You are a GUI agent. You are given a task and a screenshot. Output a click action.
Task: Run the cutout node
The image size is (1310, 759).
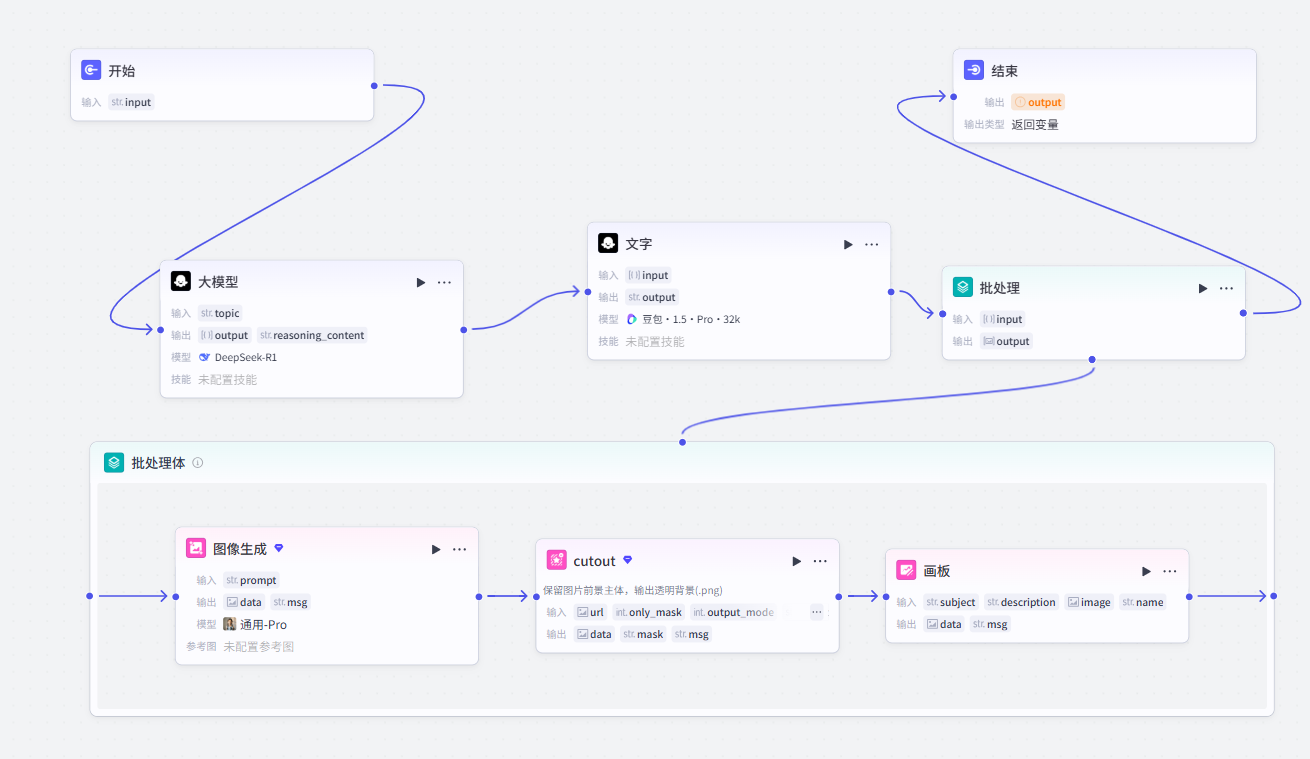[x=797, y=561]
